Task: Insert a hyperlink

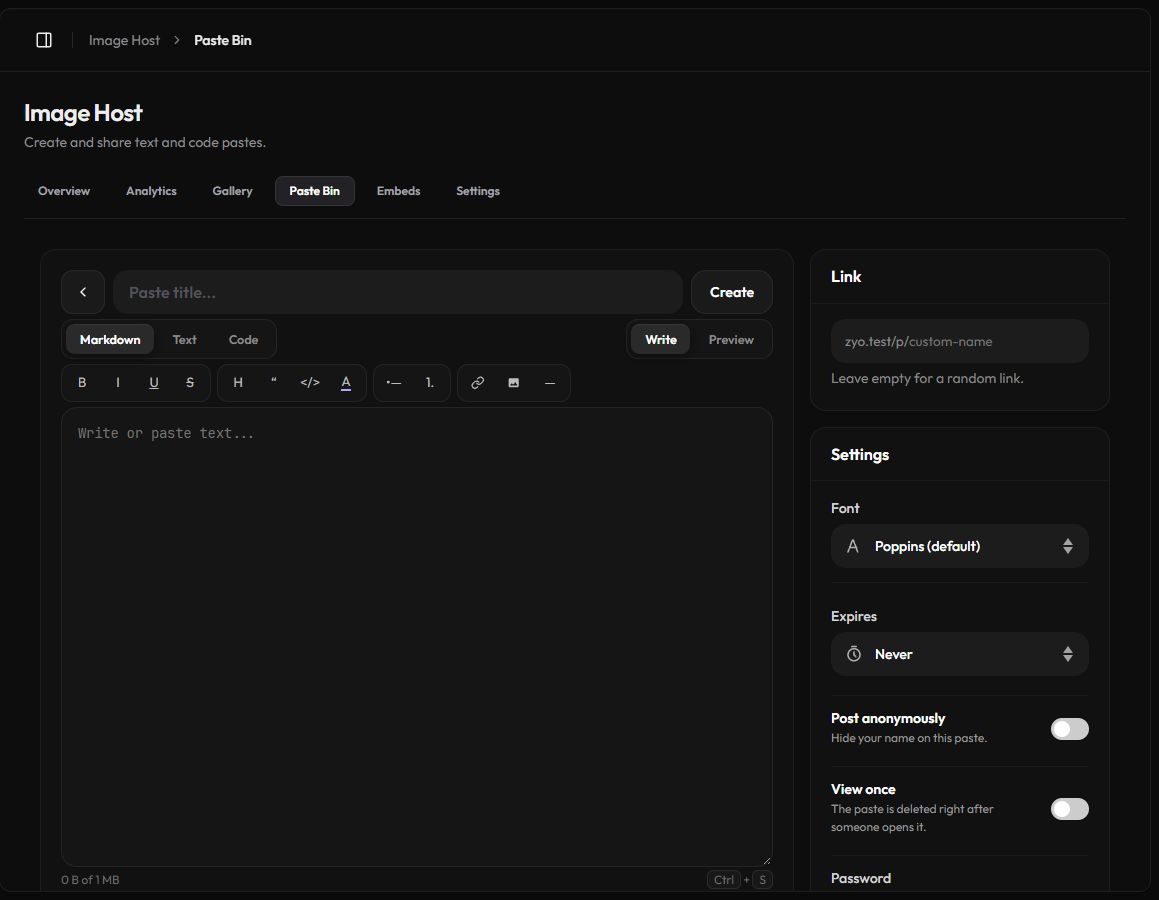Action: pos(477,383)
